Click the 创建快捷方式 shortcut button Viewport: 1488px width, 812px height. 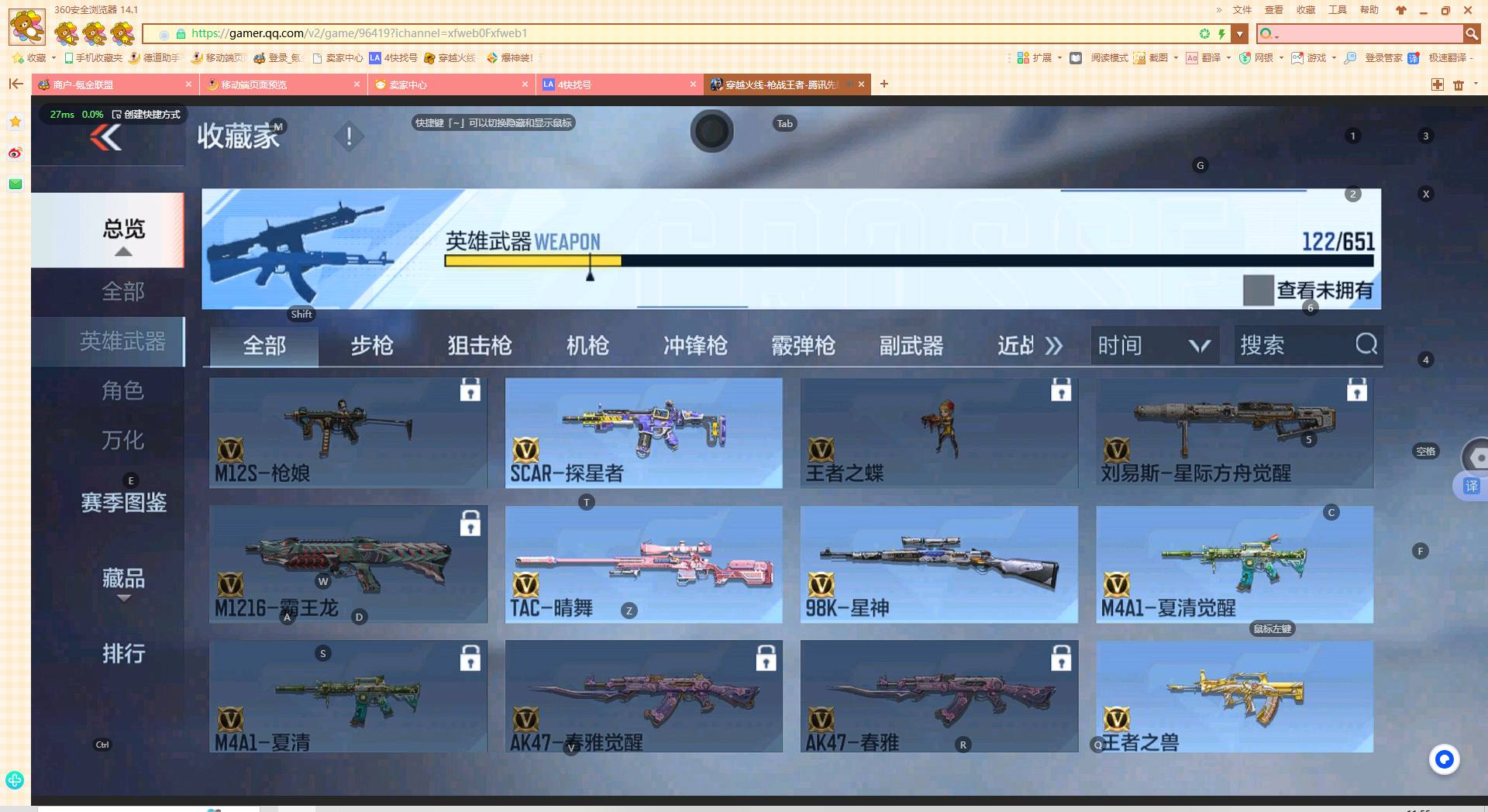coord(147,114)
